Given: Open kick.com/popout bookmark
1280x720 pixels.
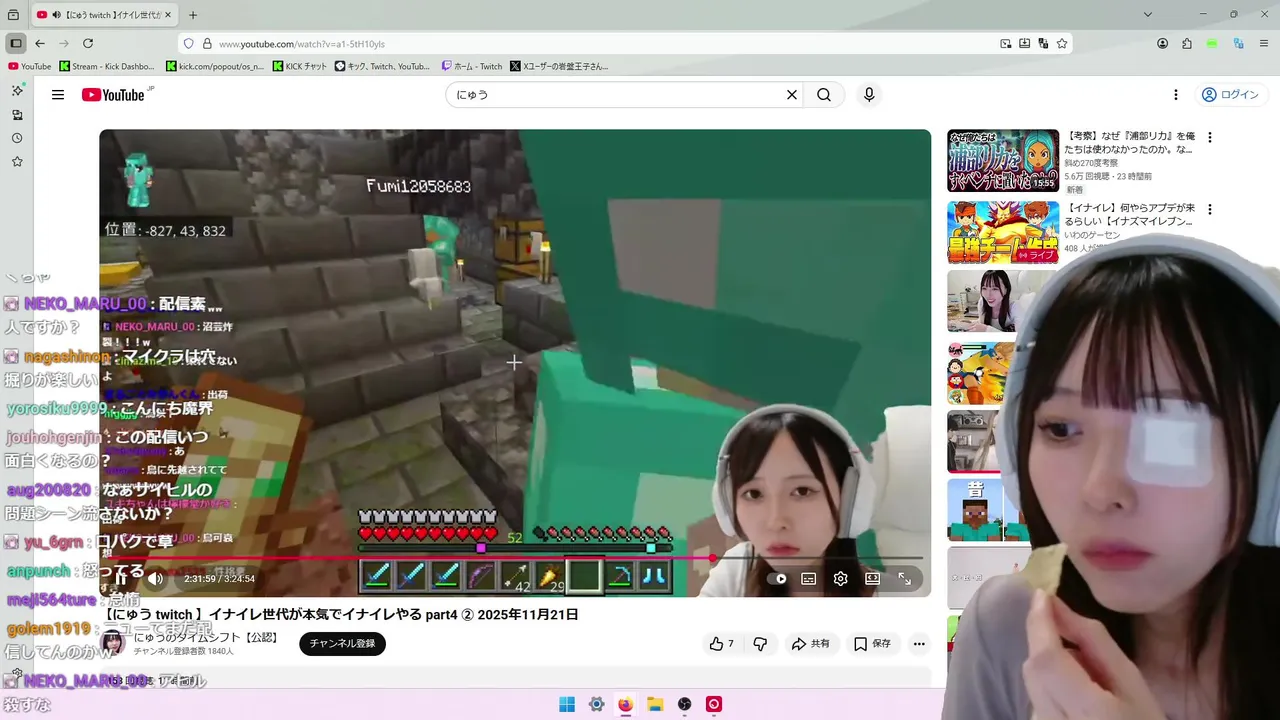Looking at the screenshot, I should (x=215, y=67).
